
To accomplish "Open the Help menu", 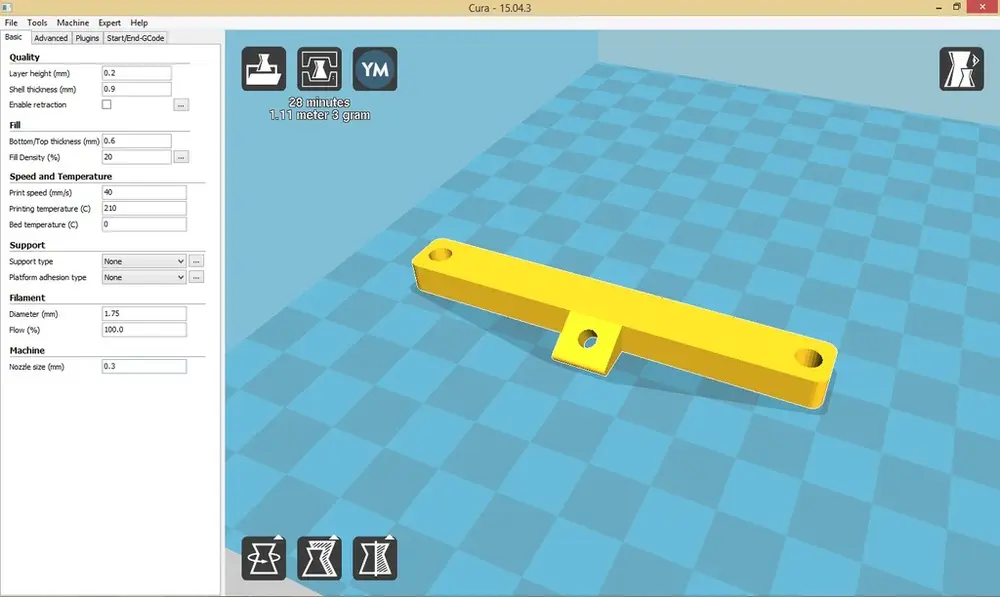I will pos(139,22).
